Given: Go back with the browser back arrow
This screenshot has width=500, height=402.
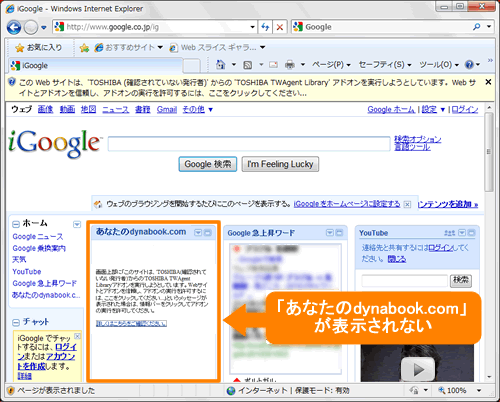Looking at the screenshot, I should point(14,27).
